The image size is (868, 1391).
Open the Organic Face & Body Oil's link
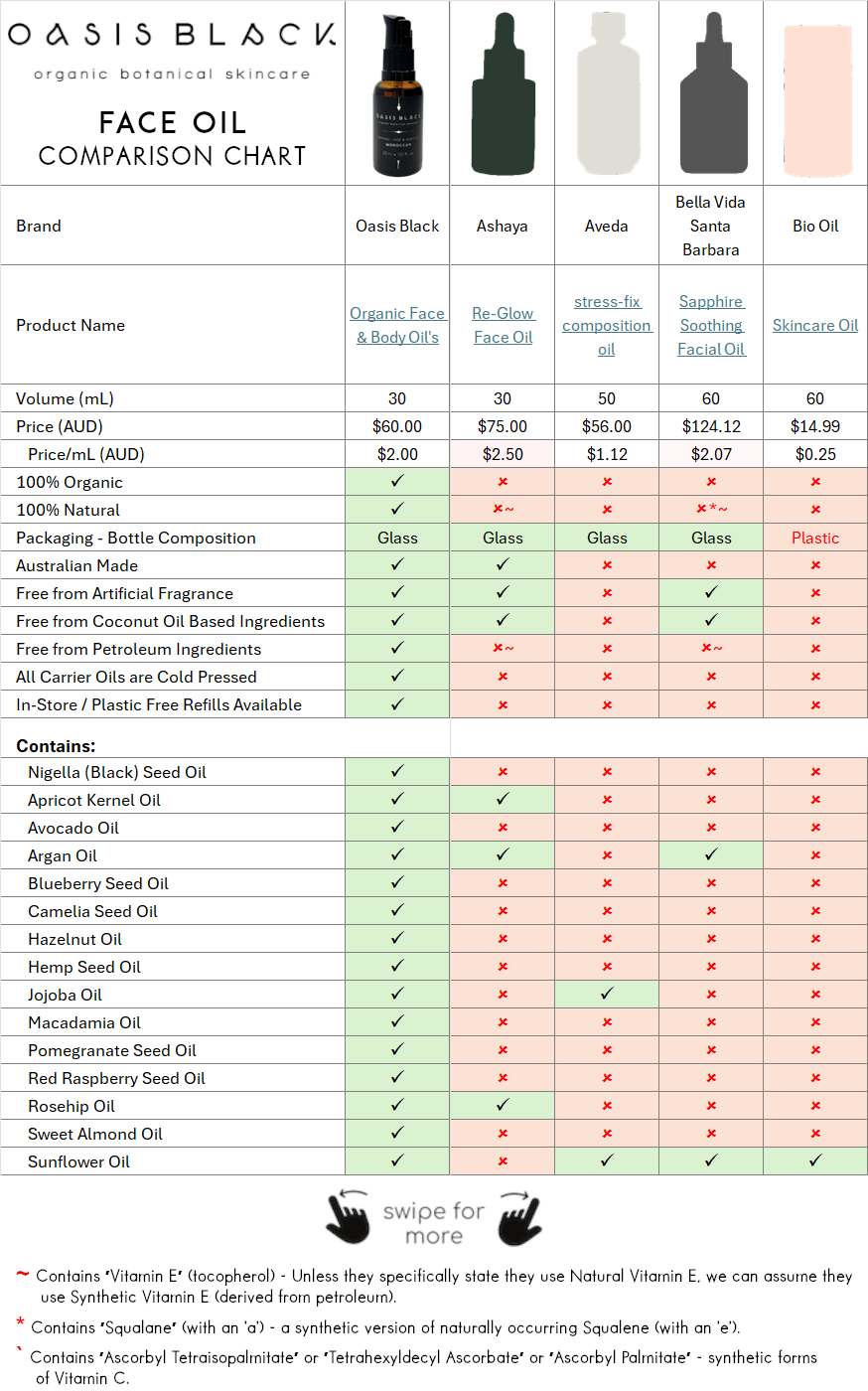pos(397,325)
